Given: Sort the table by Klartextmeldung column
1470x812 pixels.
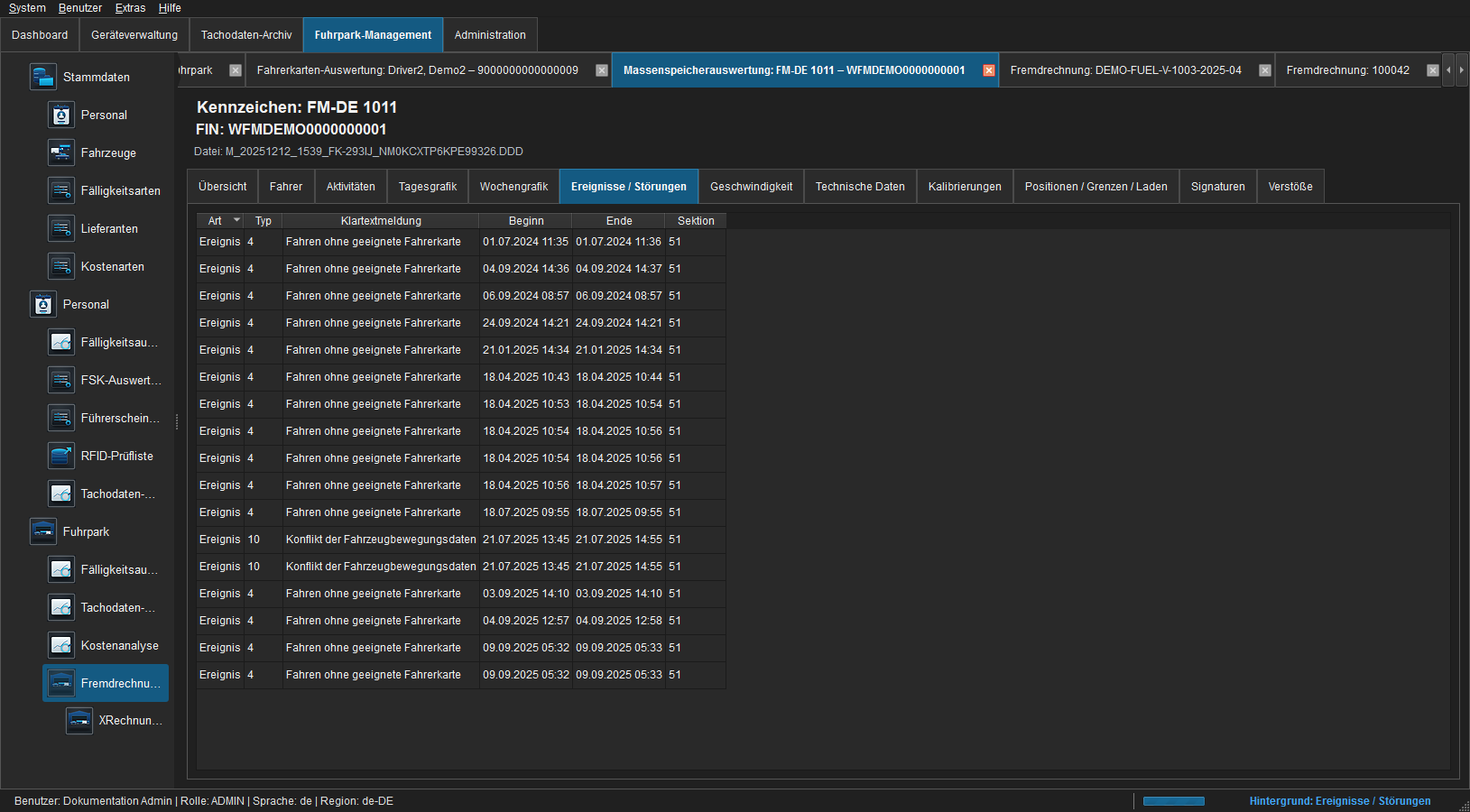Looking at the screenshot, I should click(381, 220).
